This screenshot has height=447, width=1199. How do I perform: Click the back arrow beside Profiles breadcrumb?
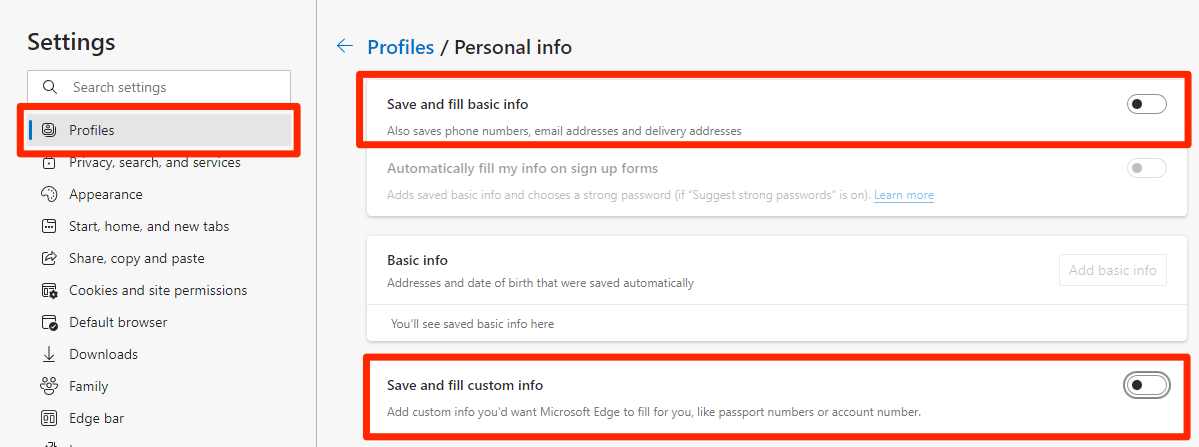coord(345,47)
